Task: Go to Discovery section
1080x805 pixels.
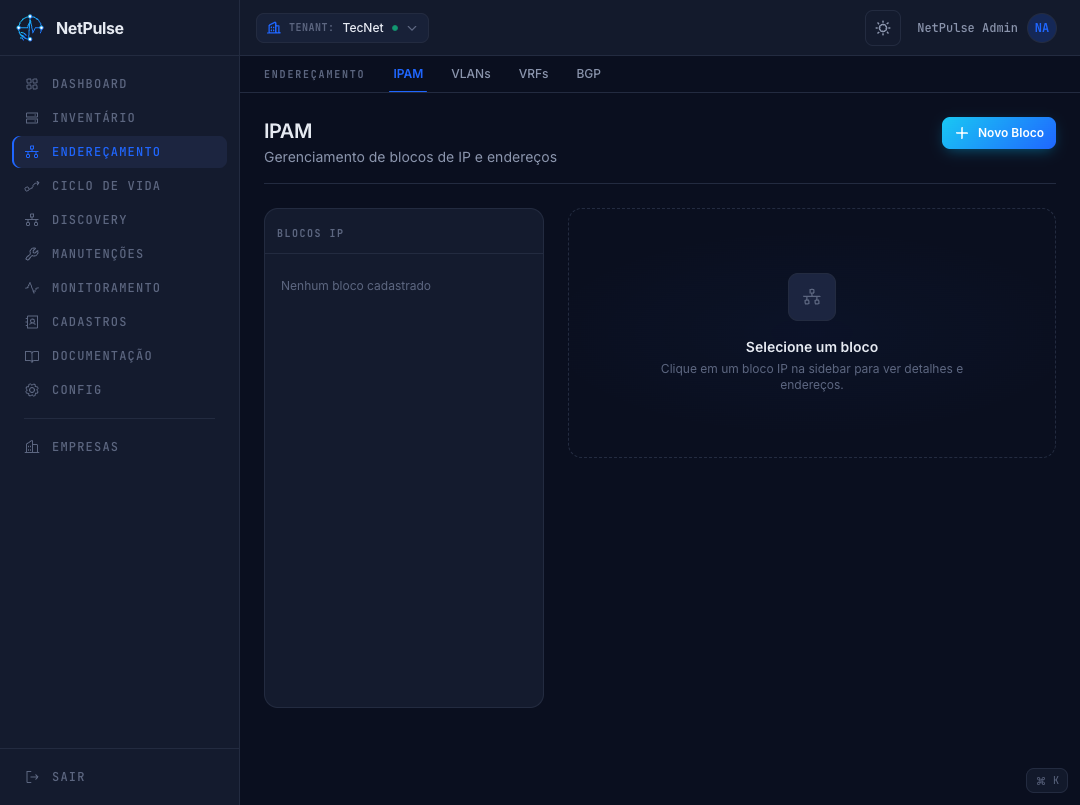Action: pos(120,220)
